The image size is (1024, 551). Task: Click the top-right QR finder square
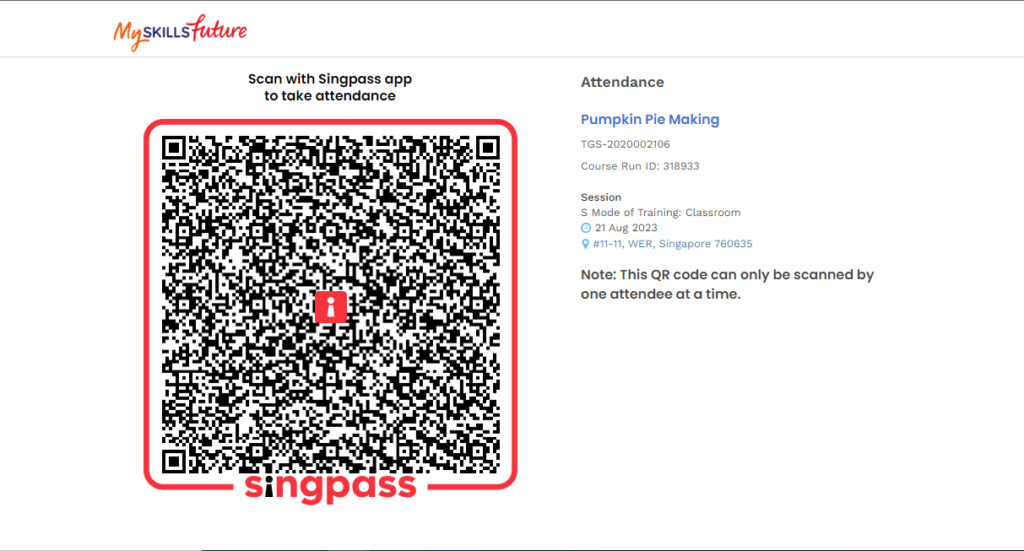pyautogui.click(x=487, y=148)
